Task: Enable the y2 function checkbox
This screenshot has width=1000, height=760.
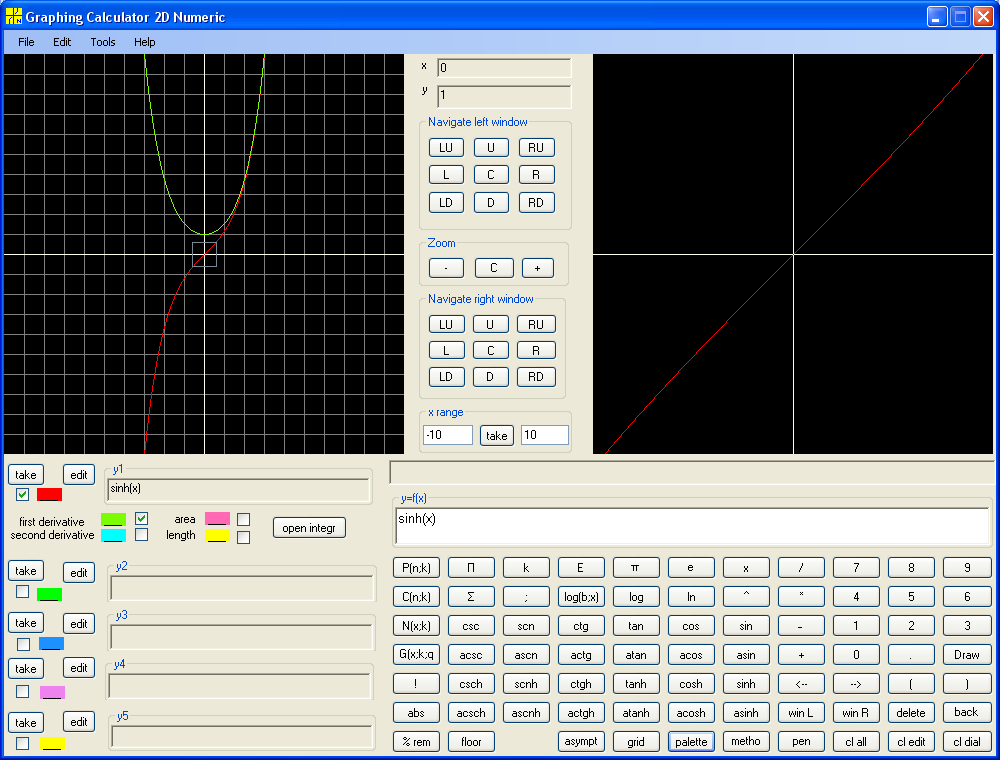Action: tap(22, 592)
